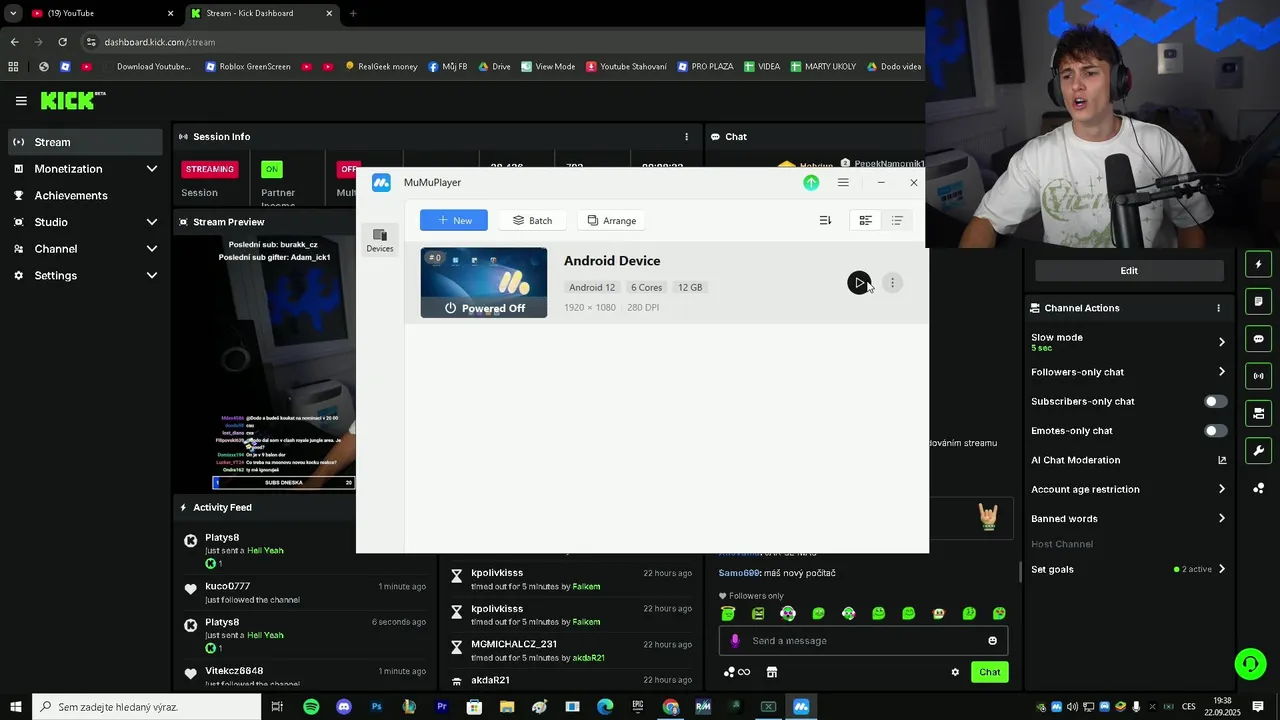Viewport: 1280px width, 720px height.
Task: Switch MuMuPlayer to list view
Action: coord(897,220)
